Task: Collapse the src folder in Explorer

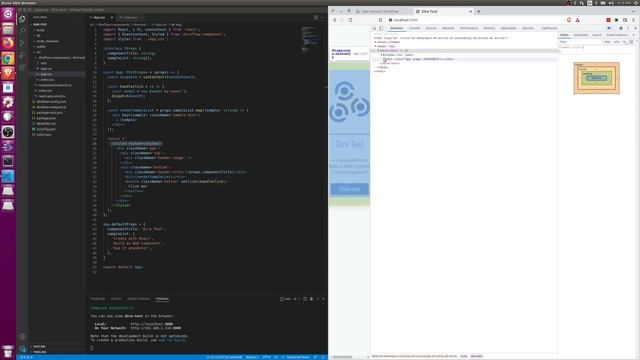Action: (38, 52)
